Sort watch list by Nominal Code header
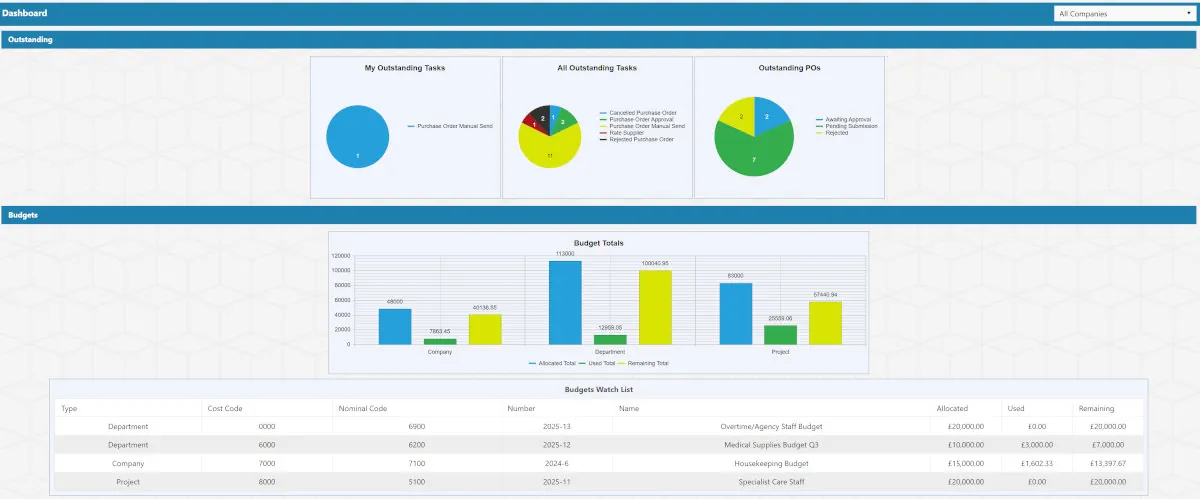1200x499 pixels. [363, 408]
